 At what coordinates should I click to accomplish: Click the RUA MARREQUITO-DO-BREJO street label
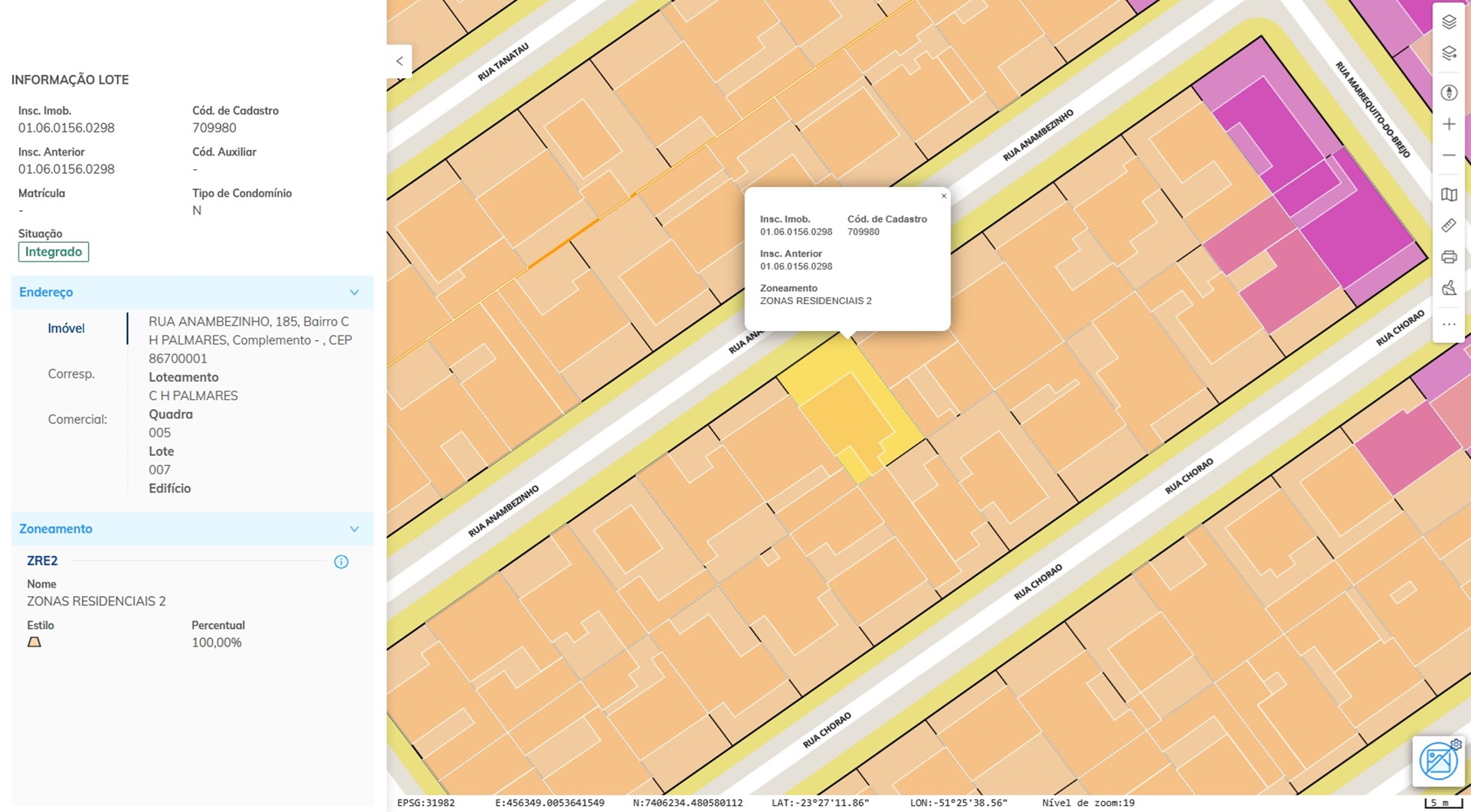coord(1372,110)
